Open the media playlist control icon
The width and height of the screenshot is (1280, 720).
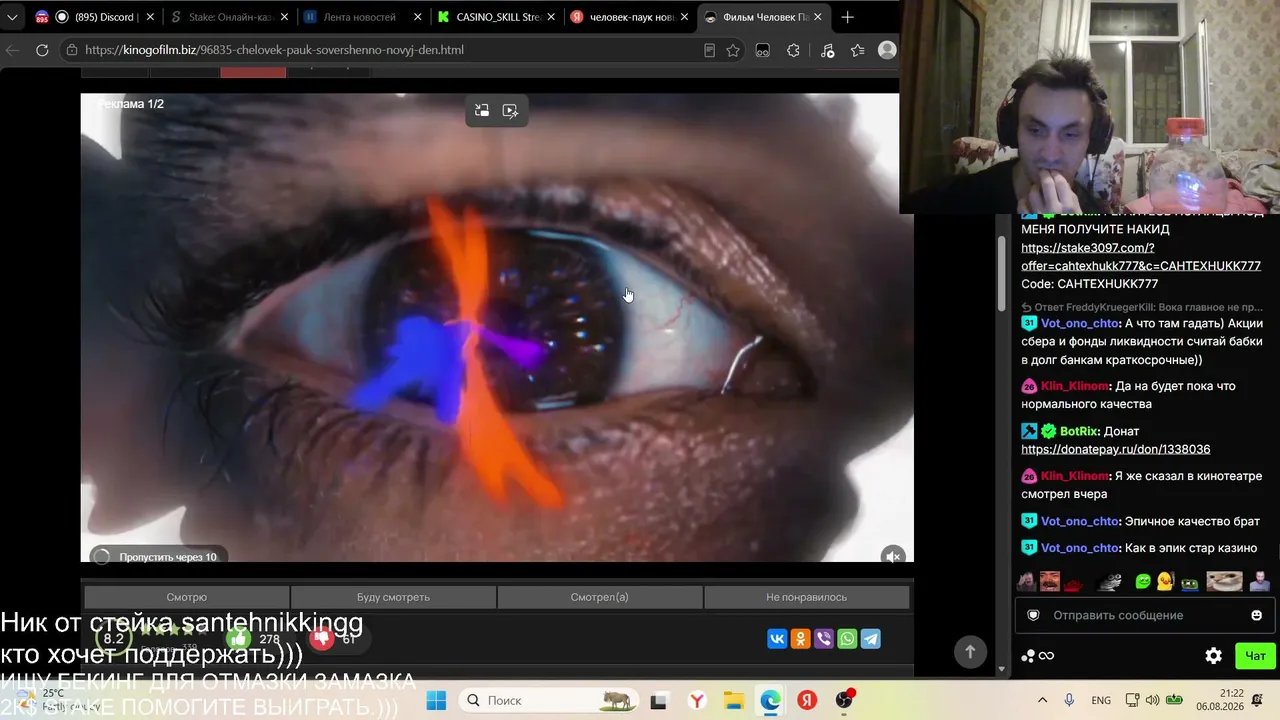point(826,50)
